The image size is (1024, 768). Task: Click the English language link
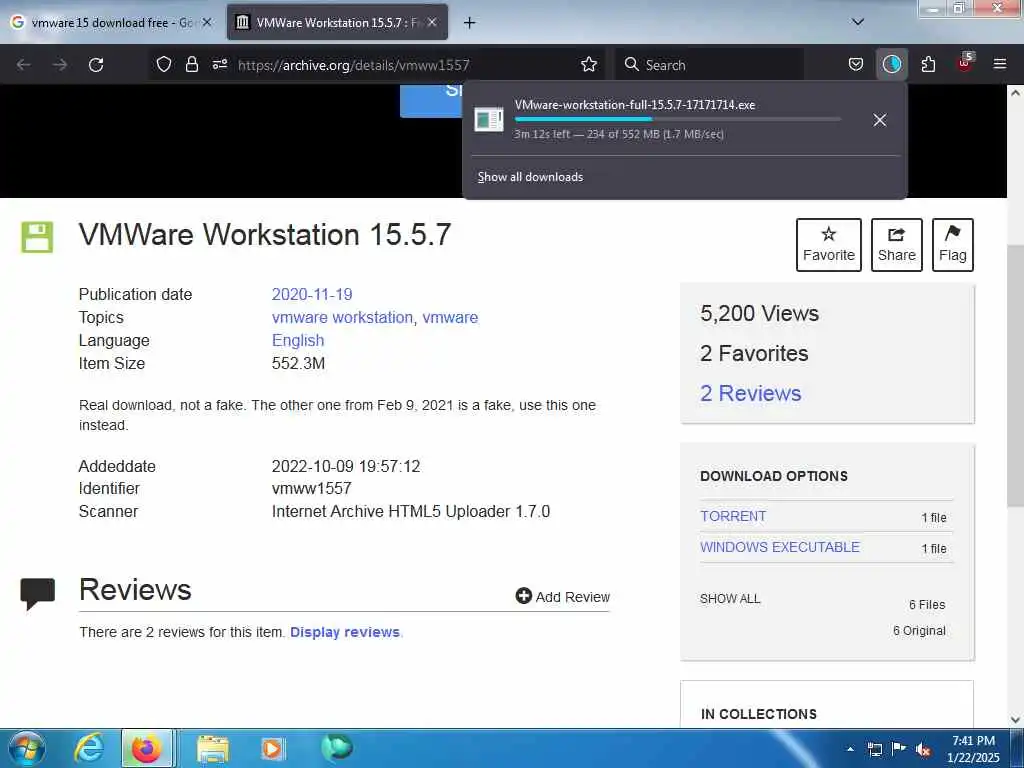click(298, 340)
